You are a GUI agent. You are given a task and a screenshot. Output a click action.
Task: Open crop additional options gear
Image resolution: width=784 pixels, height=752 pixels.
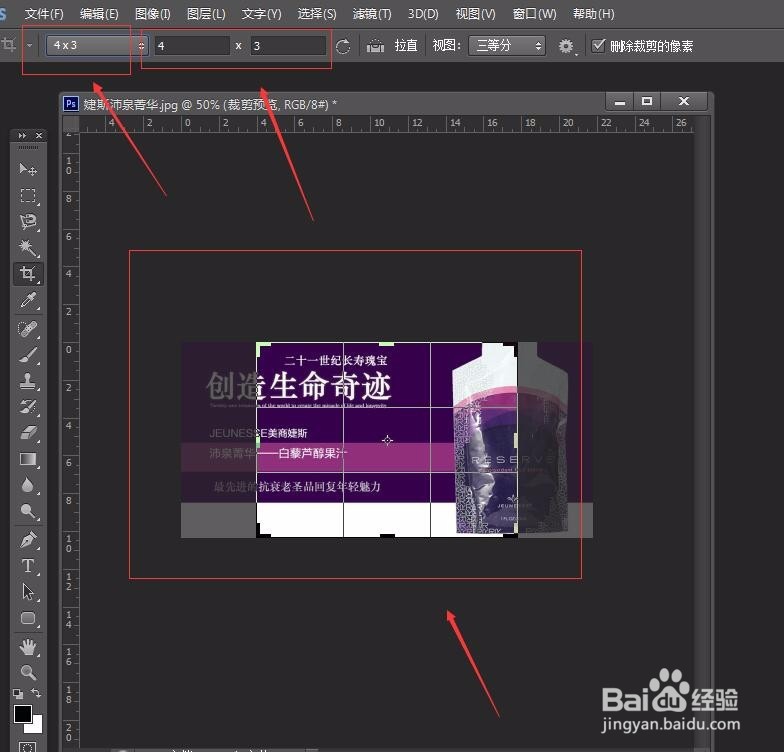566,46
